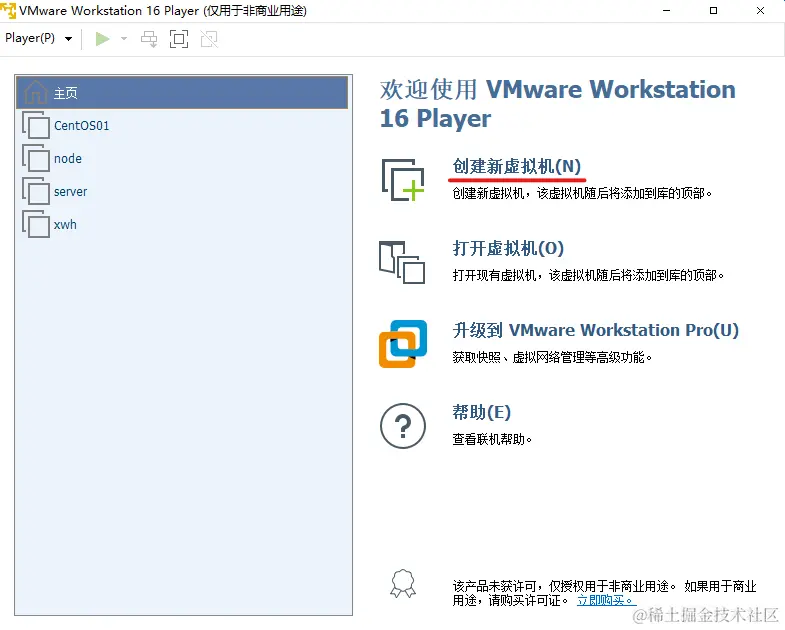Click description text 创建新虚拟机，该虚拟机随后将添加到库的顶部
Image resolution: width=785 pixels, height=630 pixels.
coord(582,193)
